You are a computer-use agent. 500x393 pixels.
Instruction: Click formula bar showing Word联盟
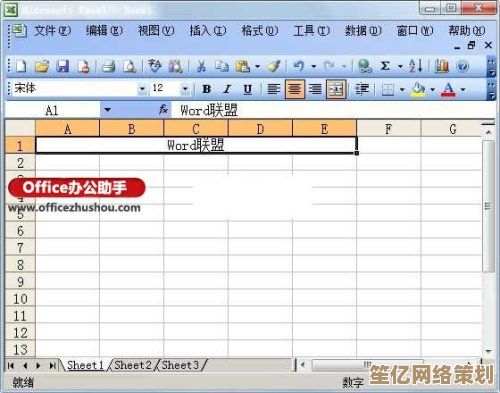pos(333,110)
